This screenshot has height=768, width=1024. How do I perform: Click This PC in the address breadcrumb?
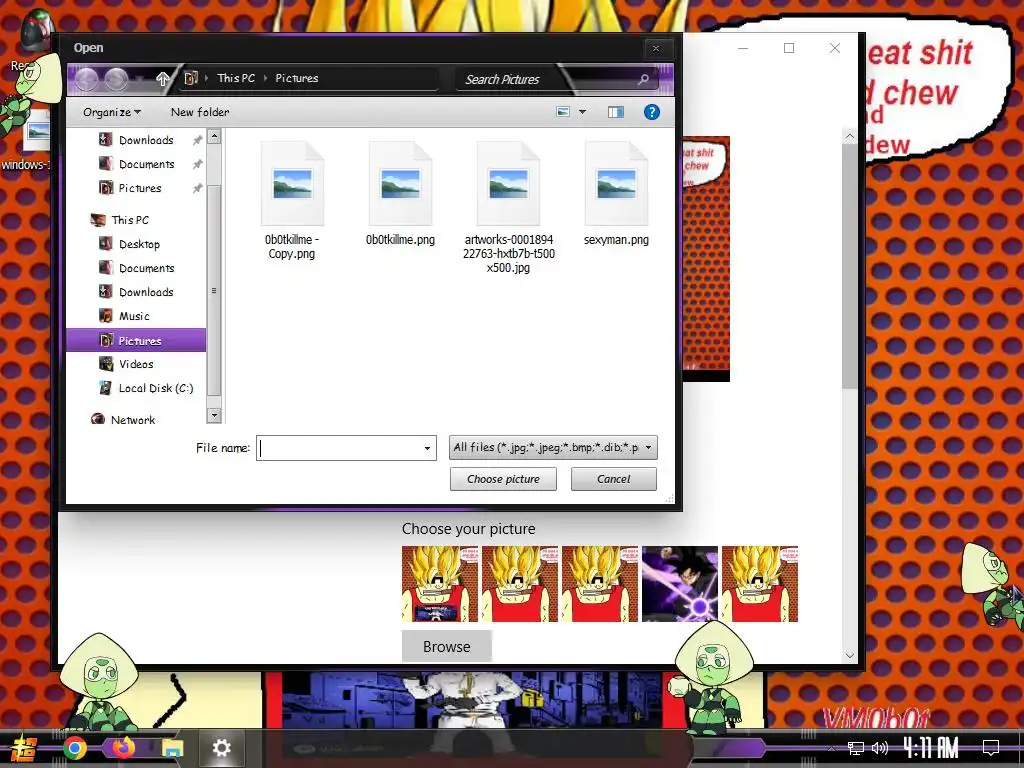[236, 78]
